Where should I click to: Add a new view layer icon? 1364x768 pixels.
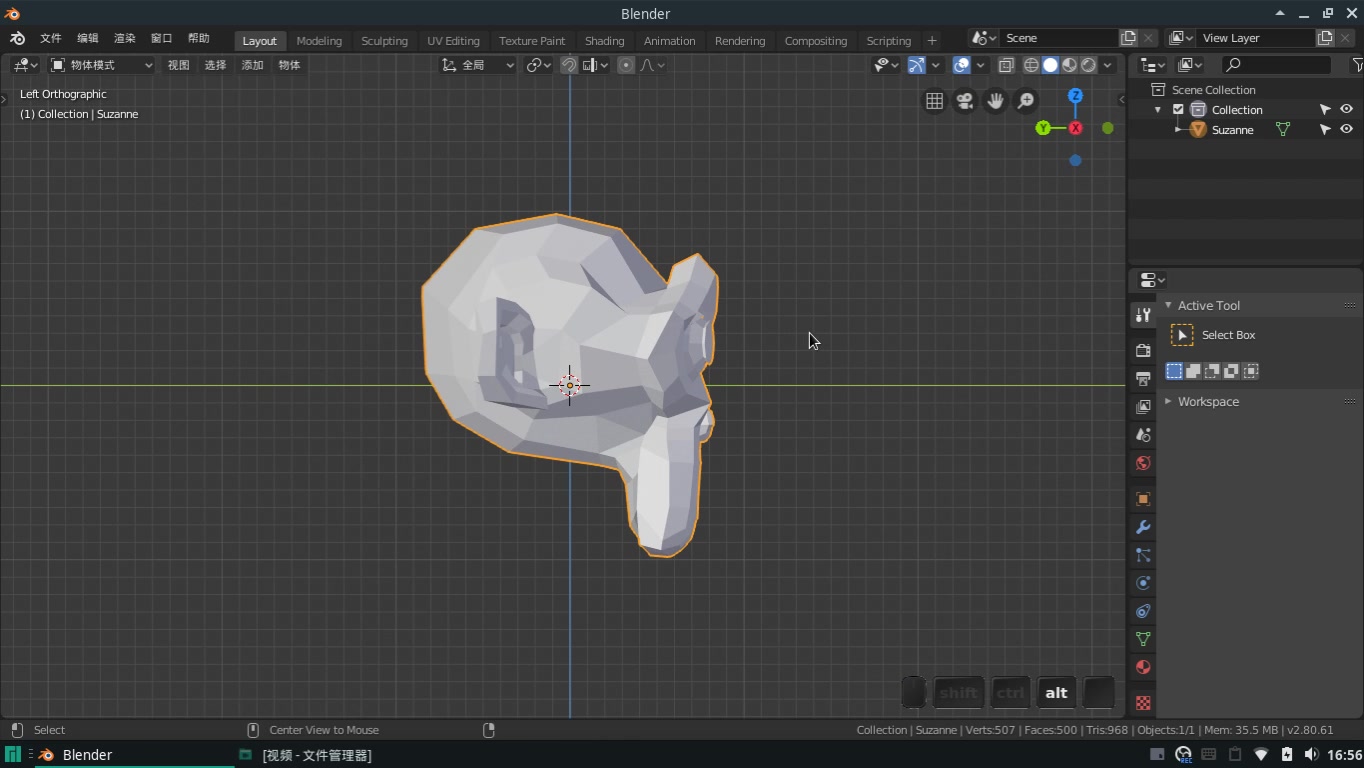tap(1325, 38)
